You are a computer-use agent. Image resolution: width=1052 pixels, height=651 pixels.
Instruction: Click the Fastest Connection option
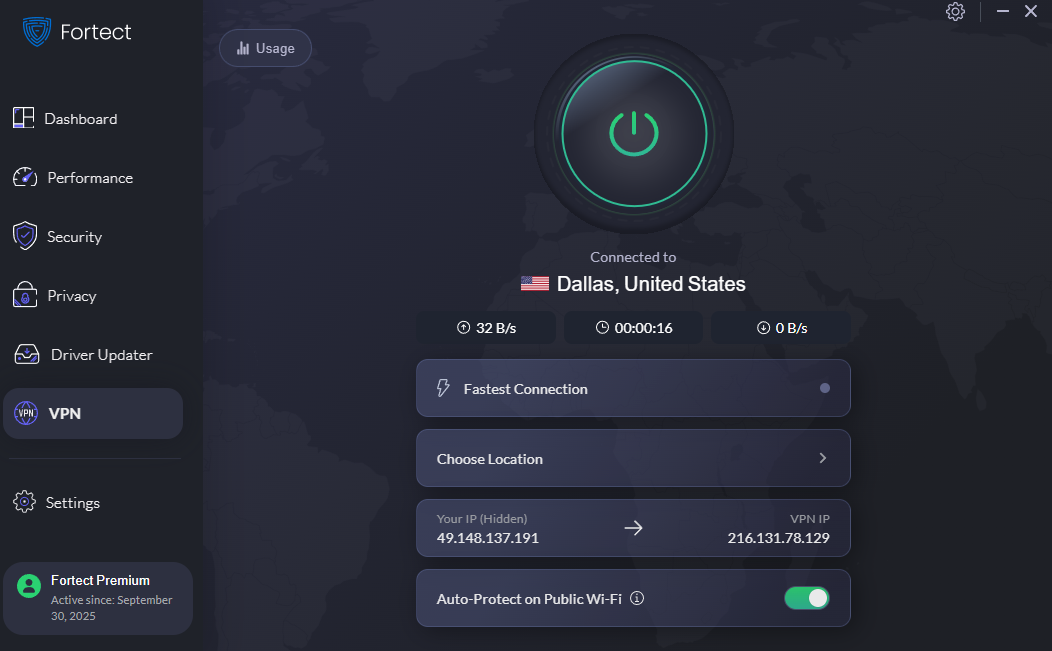click(x=633, y=389)
